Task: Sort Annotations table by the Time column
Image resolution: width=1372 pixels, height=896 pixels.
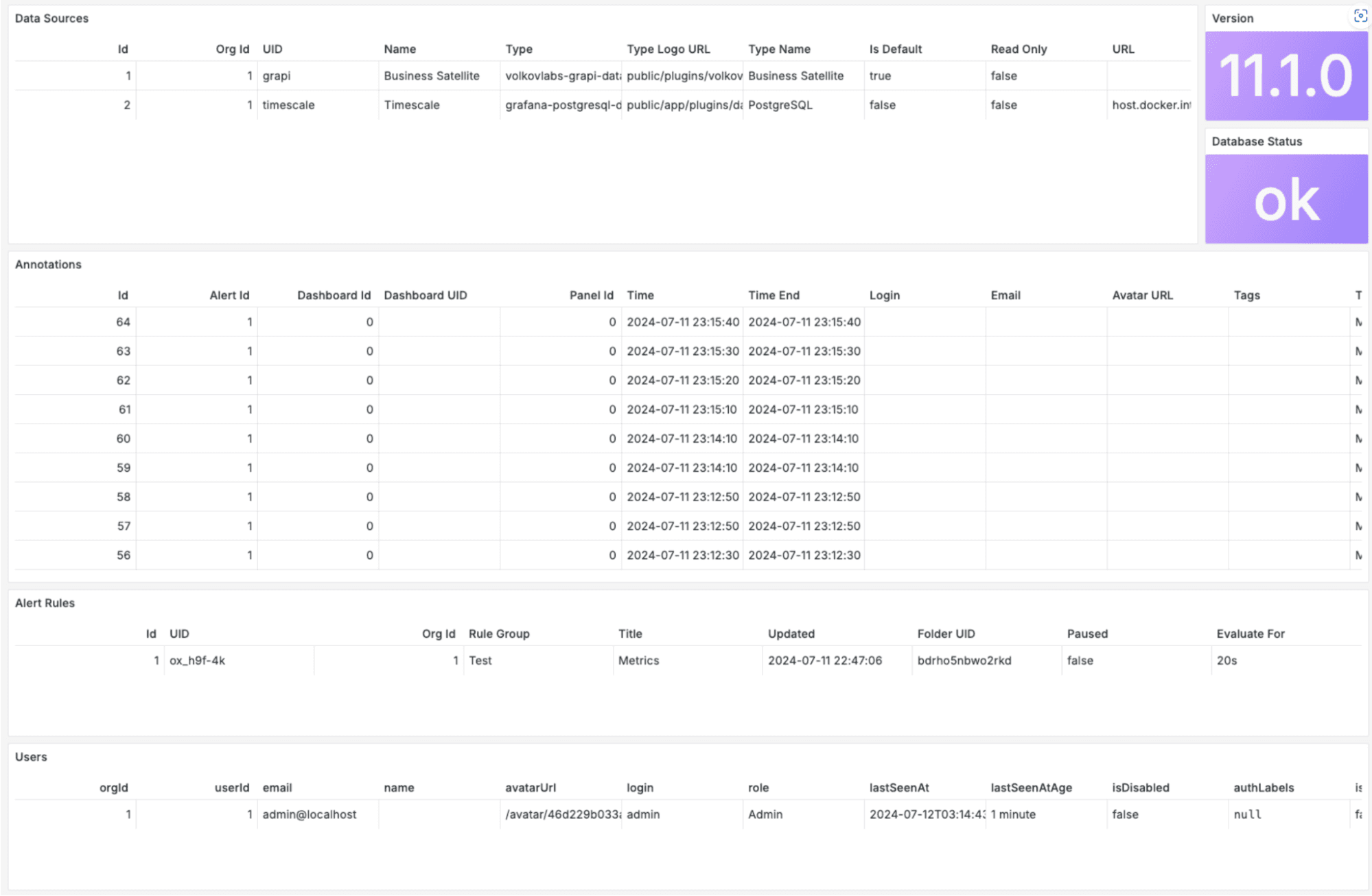Action: point(640,295)
